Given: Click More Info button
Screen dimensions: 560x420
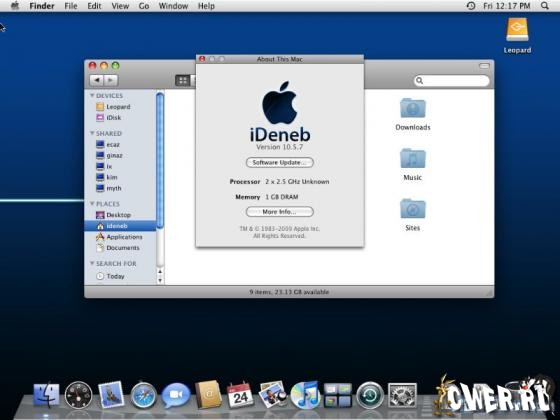Looking at the screenshot, I should click(x=280, y=212).
